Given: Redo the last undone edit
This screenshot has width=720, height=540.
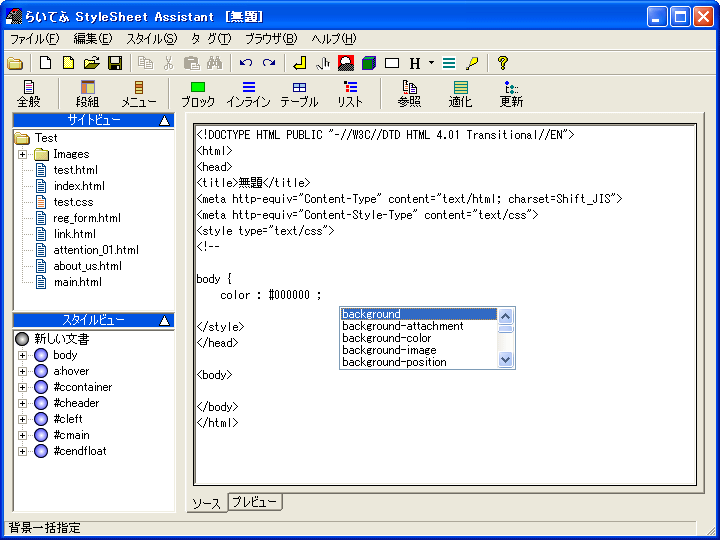Looking at the screenshot, I should [x=269, y=63].
